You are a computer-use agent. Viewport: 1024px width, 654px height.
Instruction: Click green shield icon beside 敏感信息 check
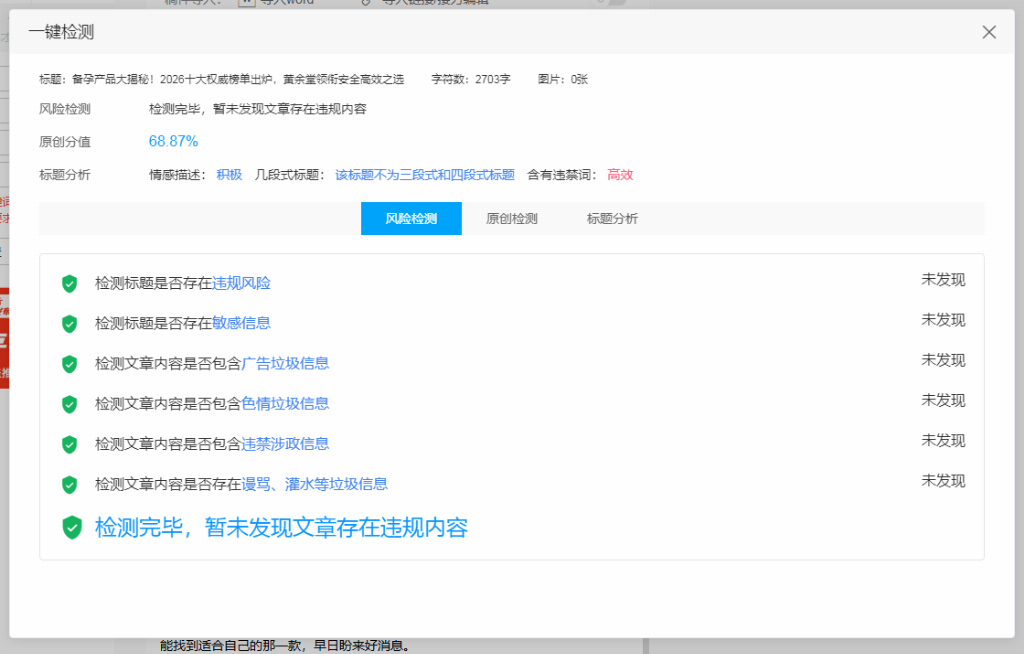point(69,324)
